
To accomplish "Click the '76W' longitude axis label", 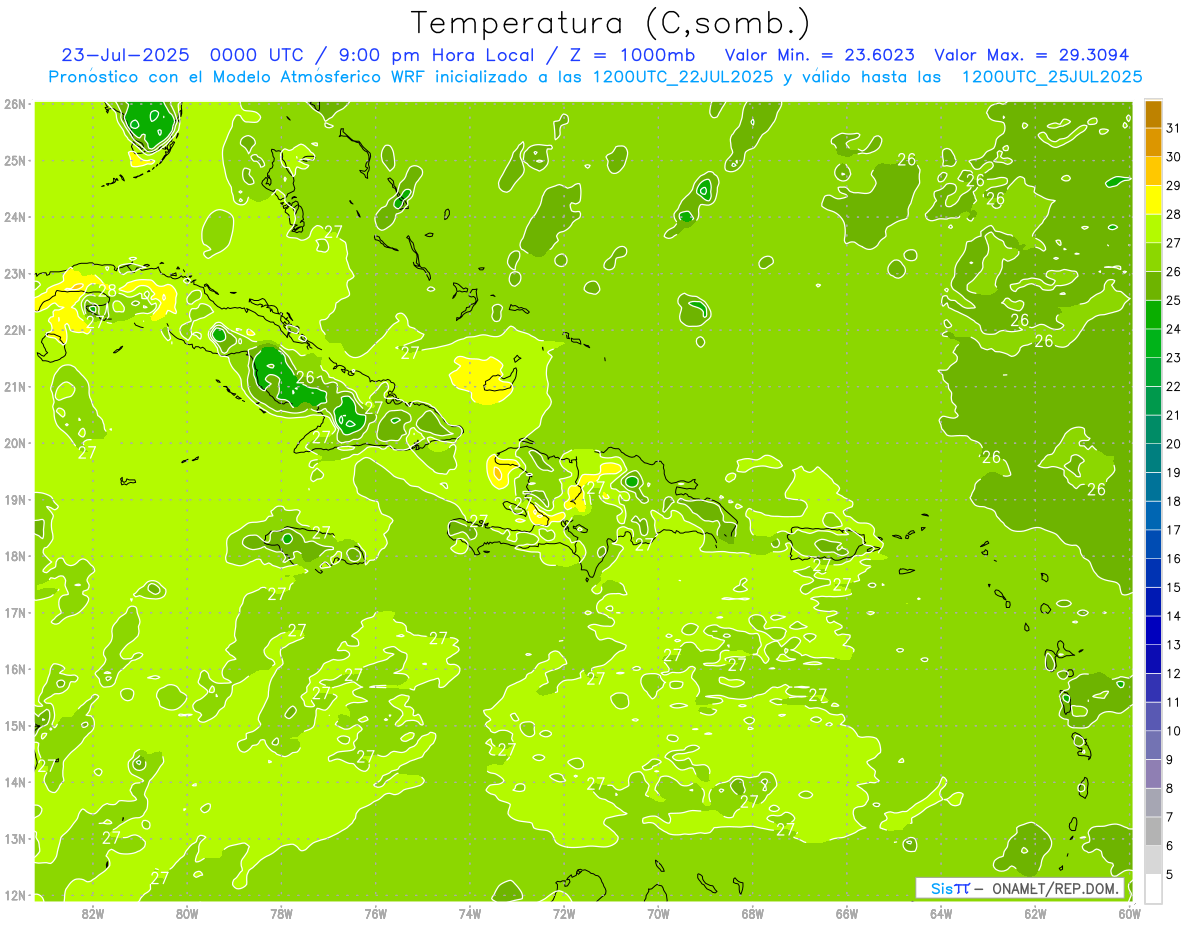I will tap(376, 913).
